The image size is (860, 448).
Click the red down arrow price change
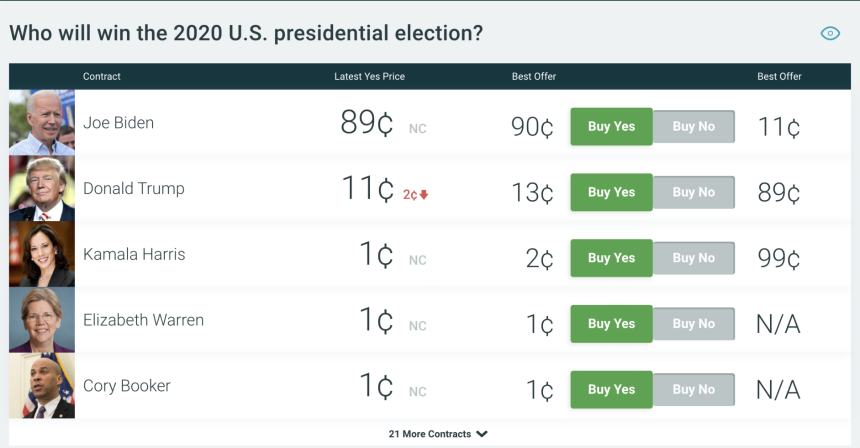[423, 194]
